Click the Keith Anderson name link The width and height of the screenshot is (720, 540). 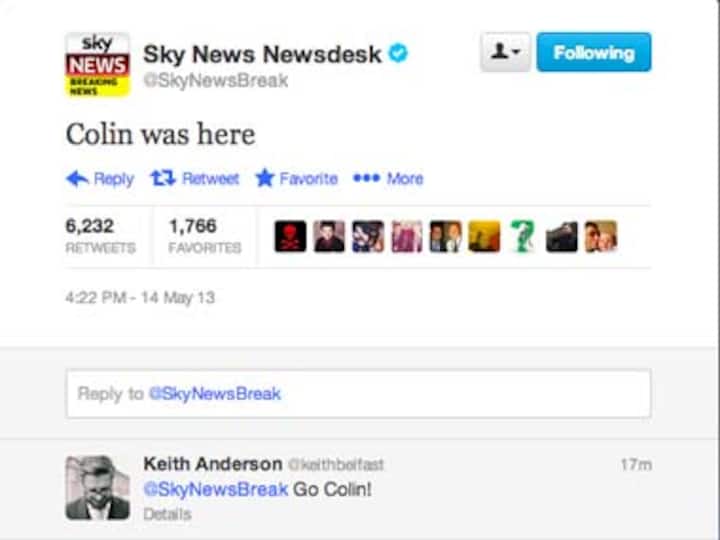pos(213,464)
